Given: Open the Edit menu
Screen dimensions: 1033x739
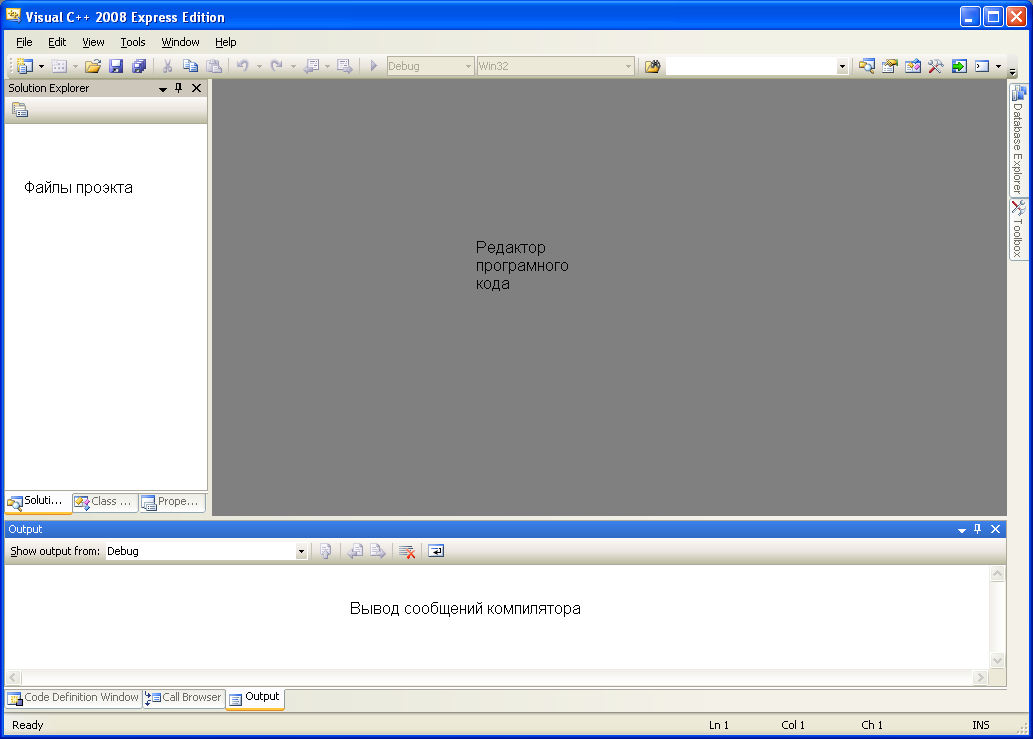Looking at the screenshot, I should click(57, 42).
